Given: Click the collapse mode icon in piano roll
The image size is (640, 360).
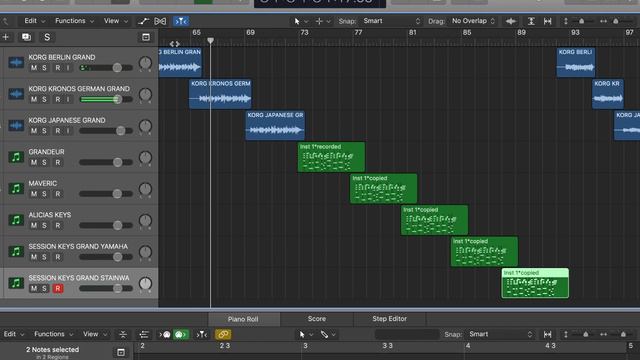Looking at the screenshot, I should 123,335.
